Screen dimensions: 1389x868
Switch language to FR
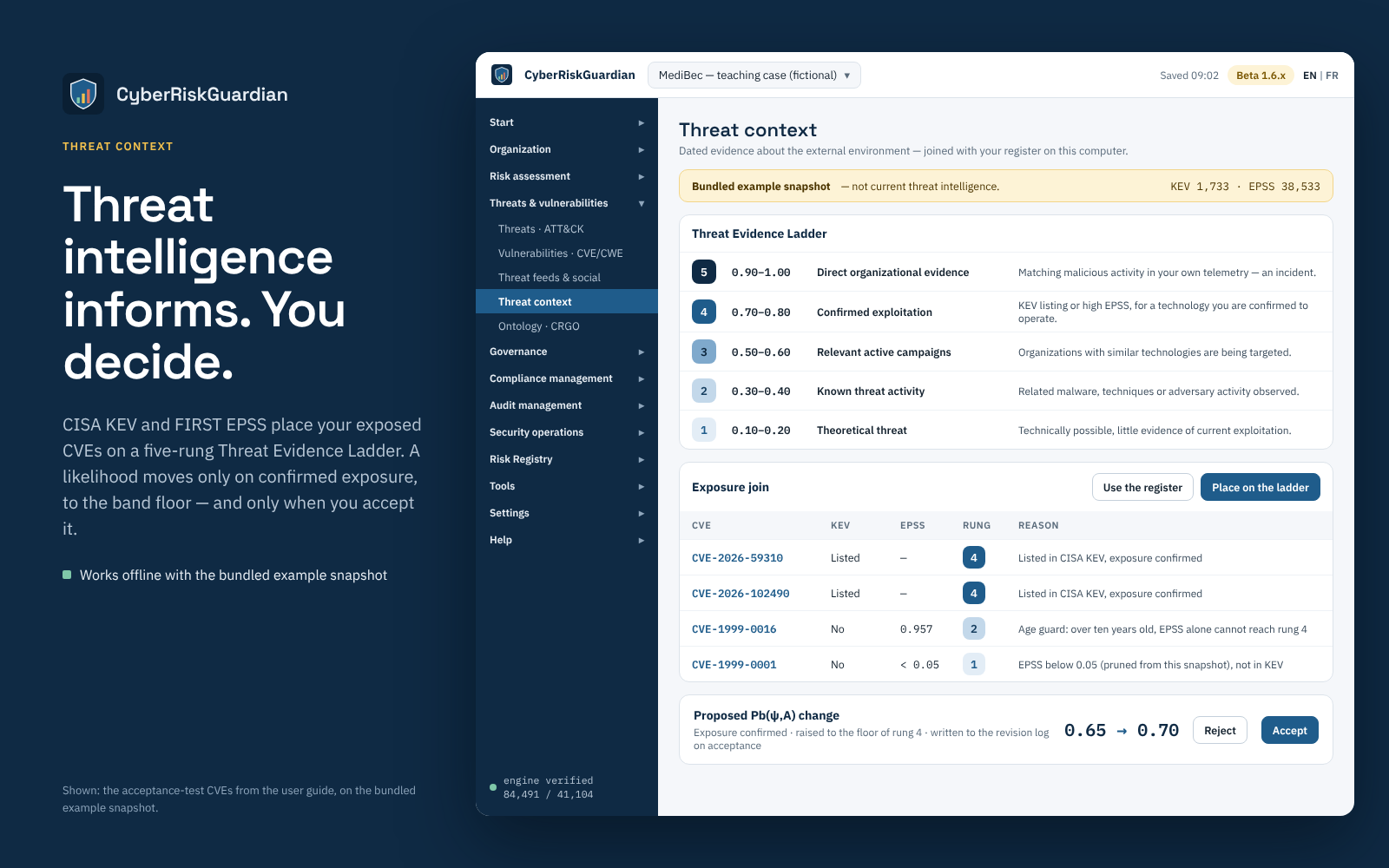click(1332, 76)
